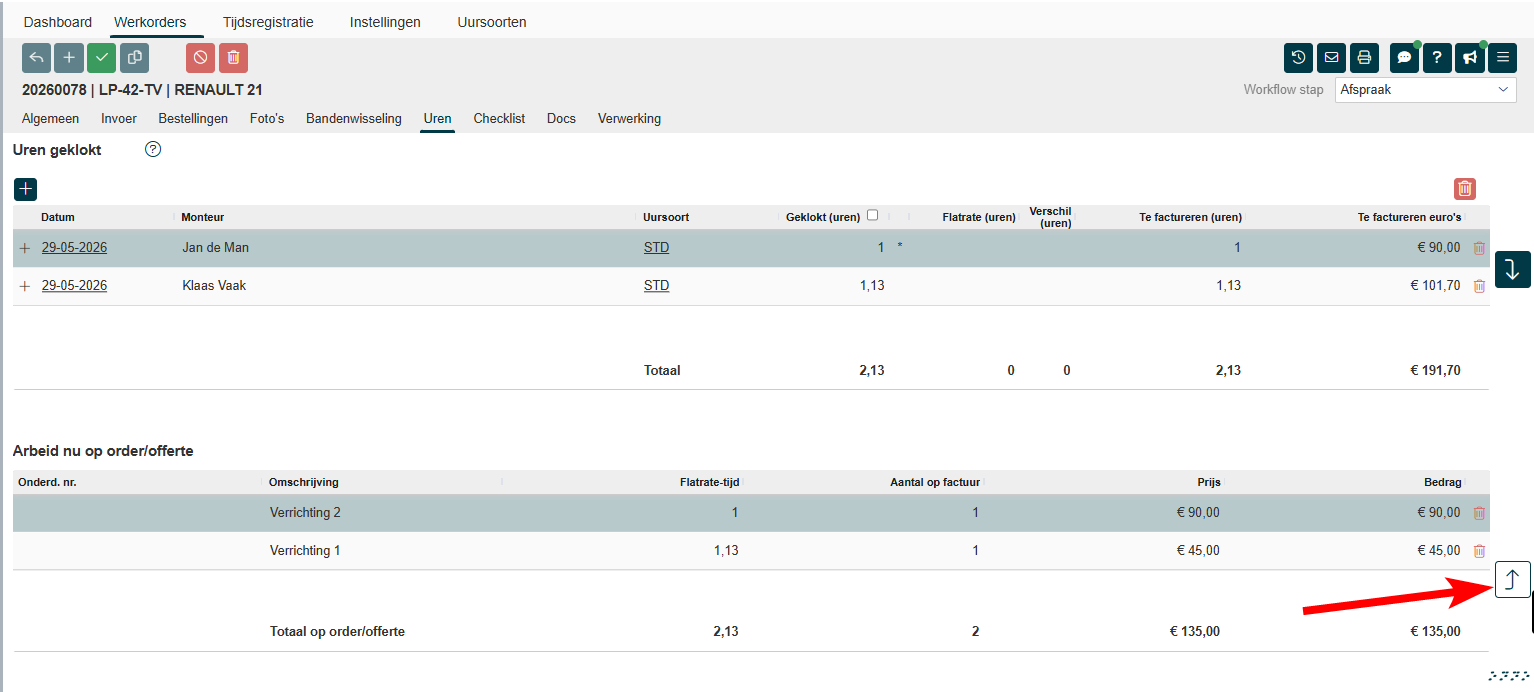Click the circled question mark beside Uren geklokt

click(x=153, y=150)
